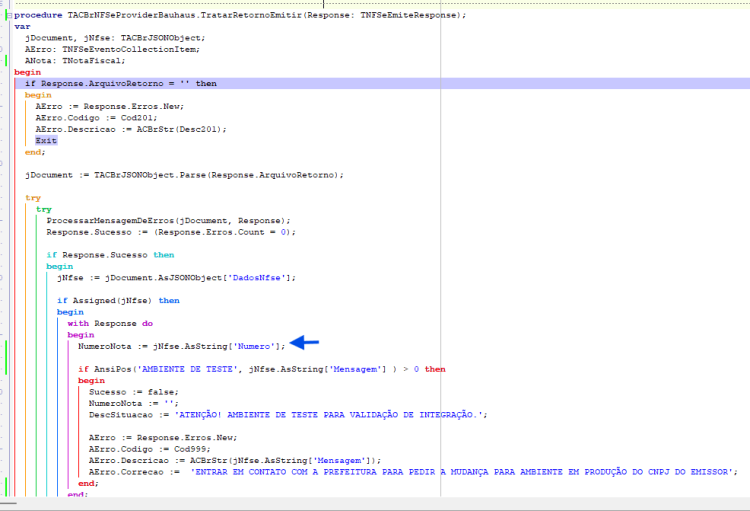Click the 'with Response do' statement
750x511 pixels.
coord(110,323)
